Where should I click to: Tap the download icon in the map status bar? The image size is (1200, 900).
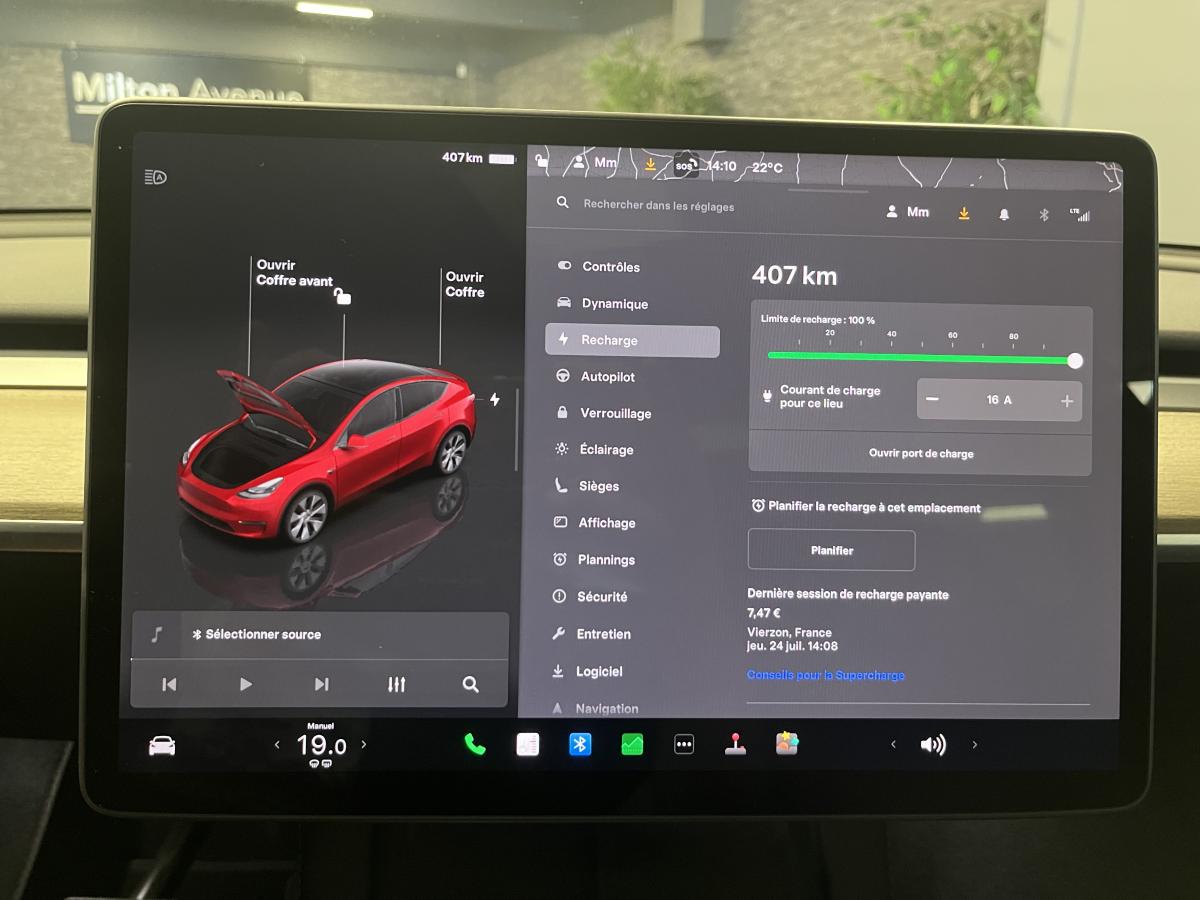click(x=651, y=164)
